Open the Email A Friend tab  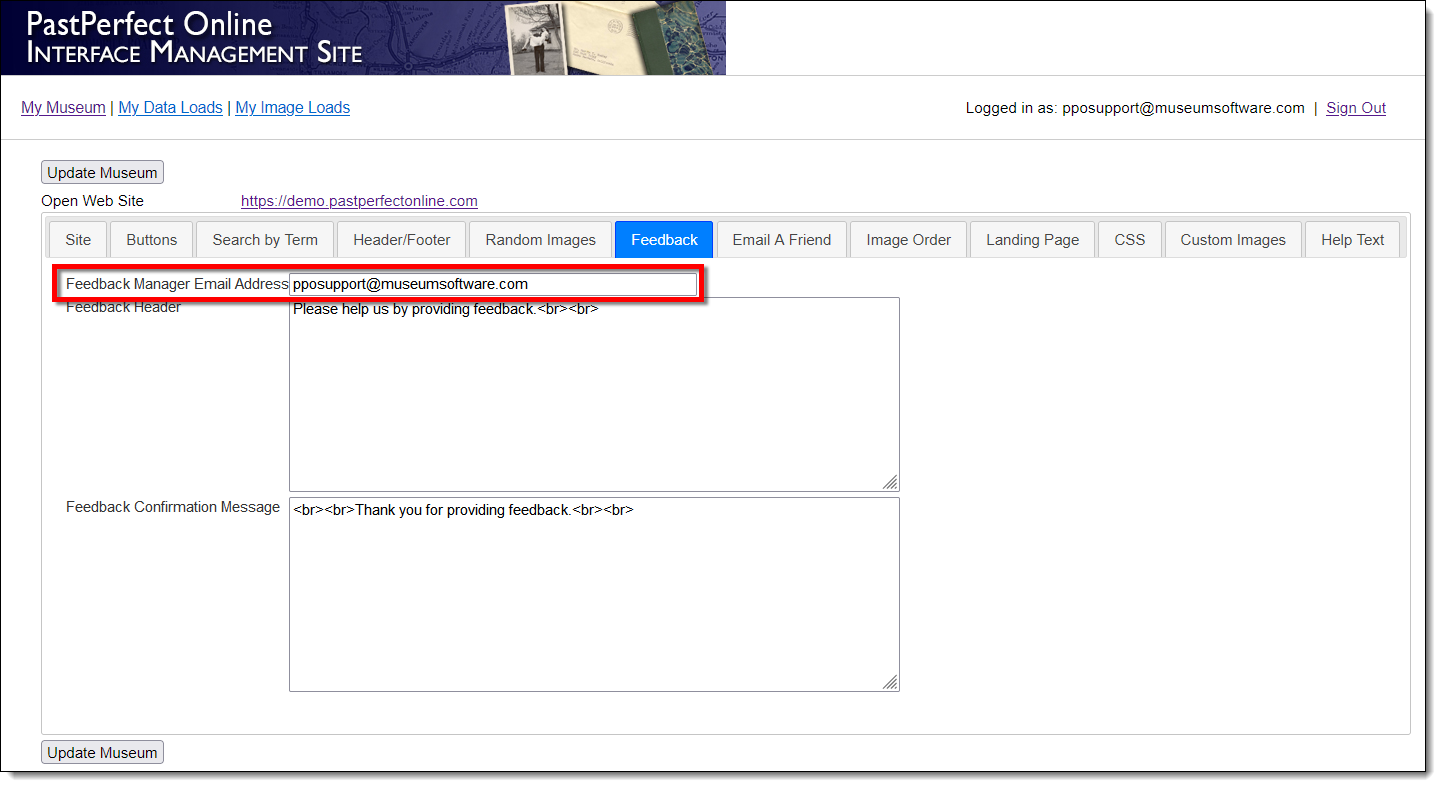[782, 240]
